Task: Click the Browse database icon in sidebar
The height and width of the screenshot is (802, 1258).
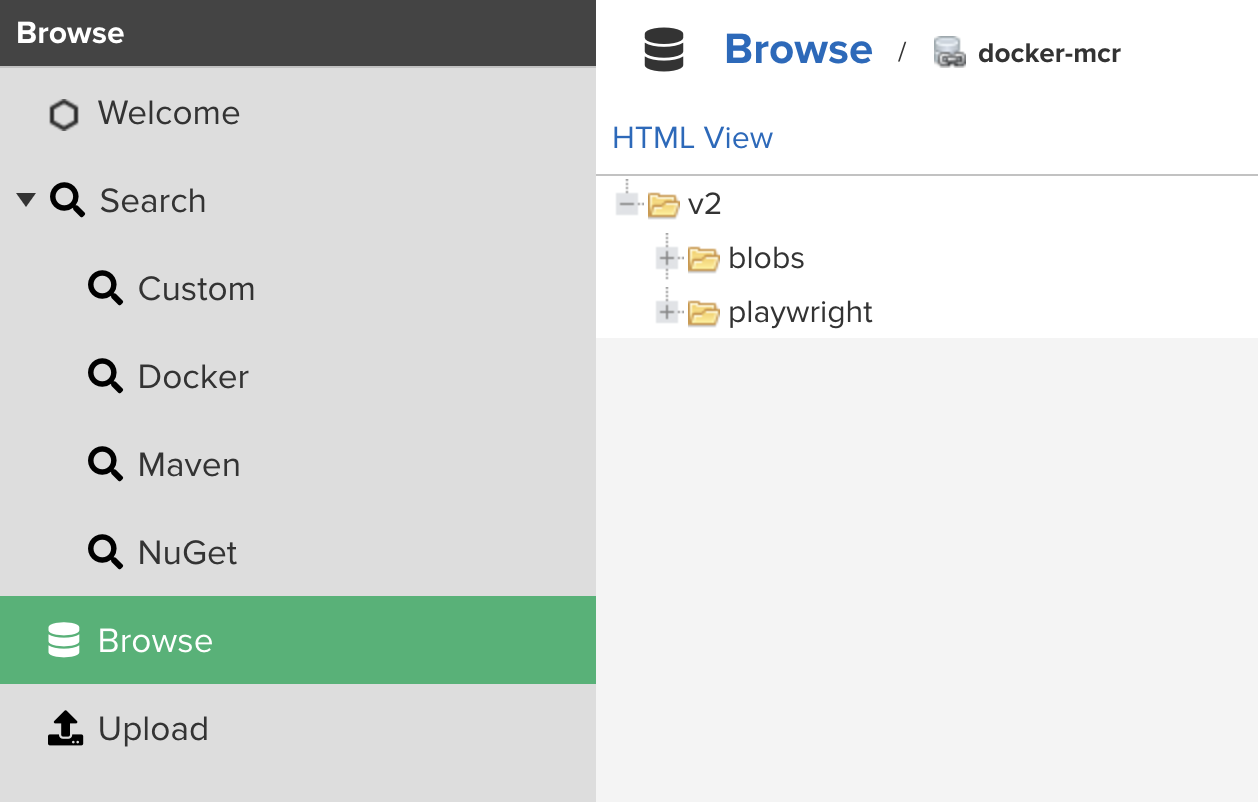Action: click(x=64, y=640)
